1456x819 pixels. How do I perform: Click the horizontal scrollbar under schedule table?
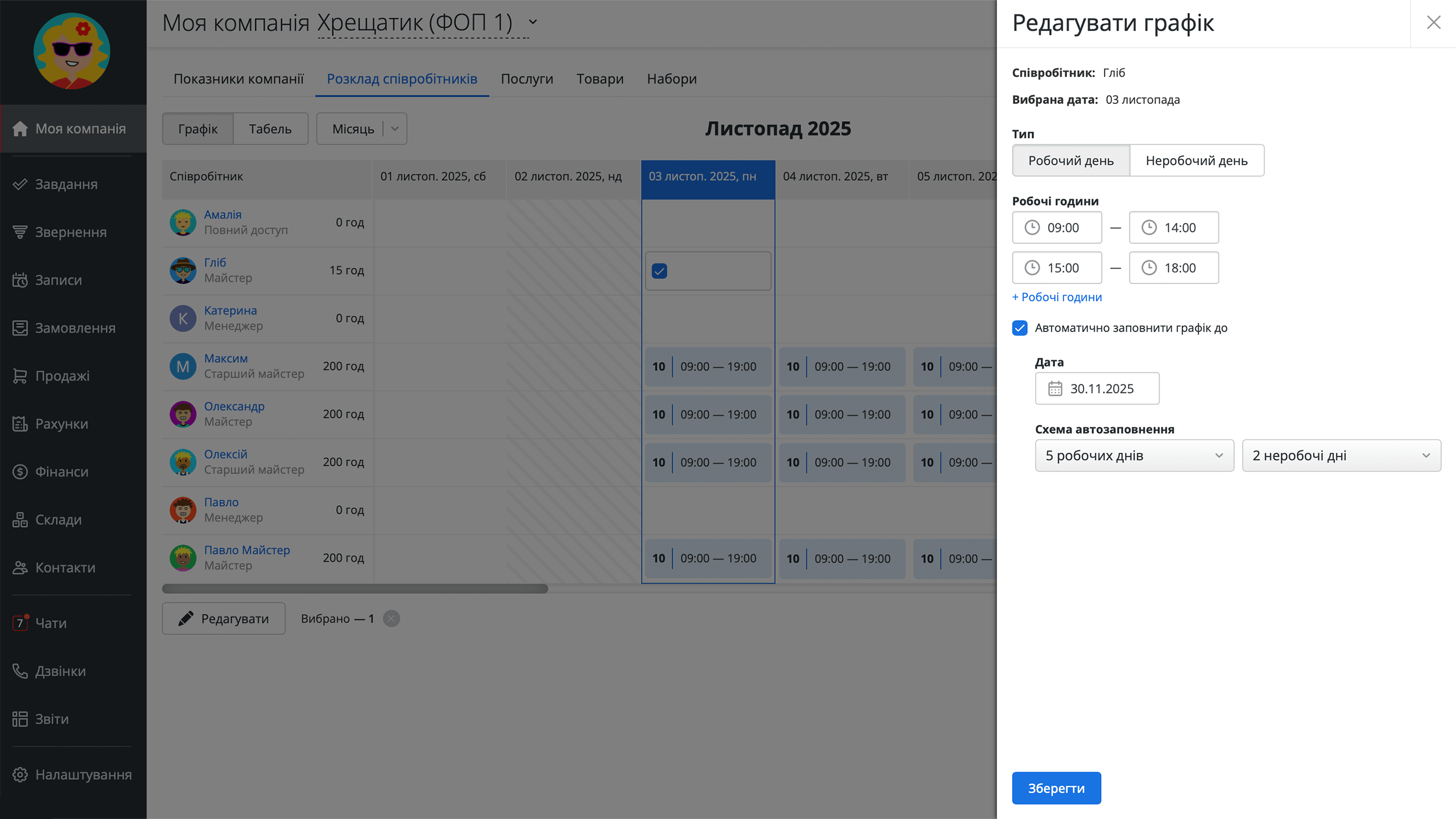[x=355, y=589]
